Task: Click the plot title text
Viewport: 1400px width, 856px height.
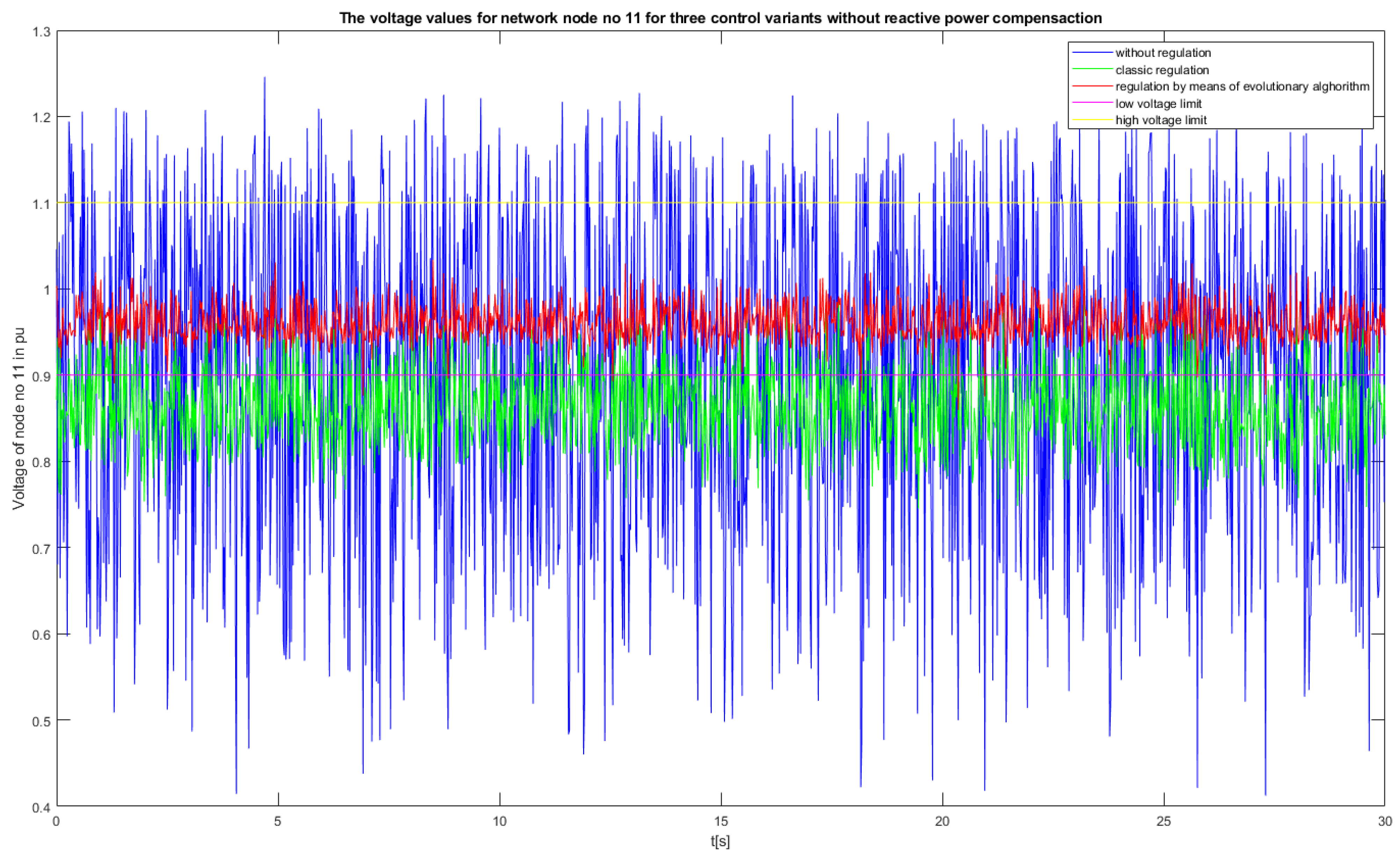Action: [x=720, y=18]
